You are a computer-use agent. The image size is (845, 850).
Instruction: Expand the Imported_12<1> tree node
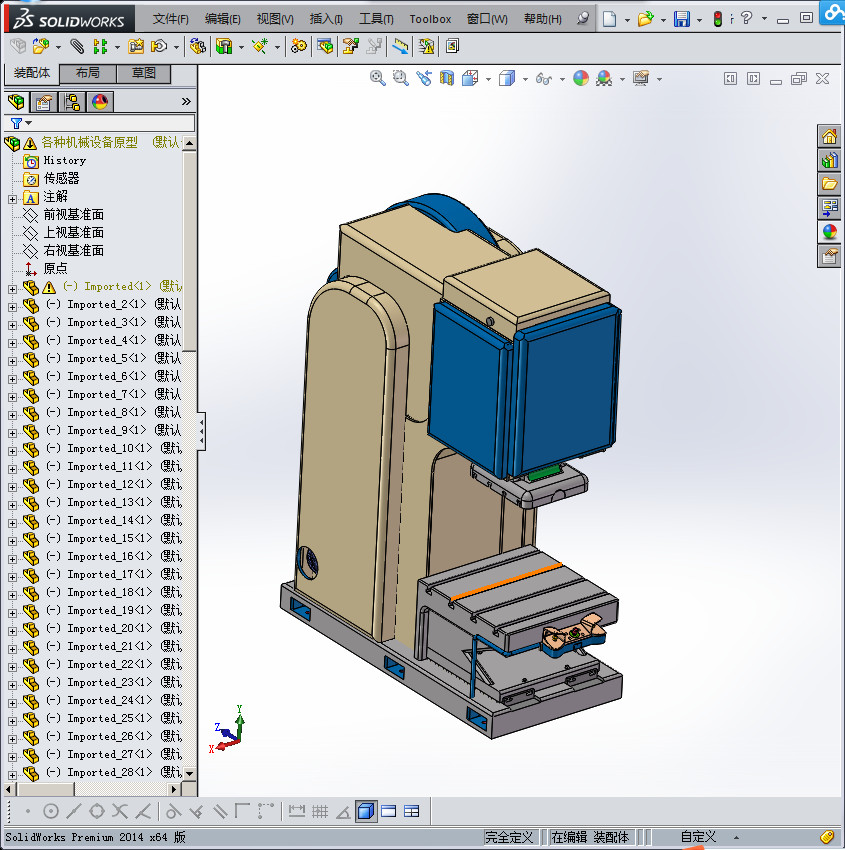(12, 487)
